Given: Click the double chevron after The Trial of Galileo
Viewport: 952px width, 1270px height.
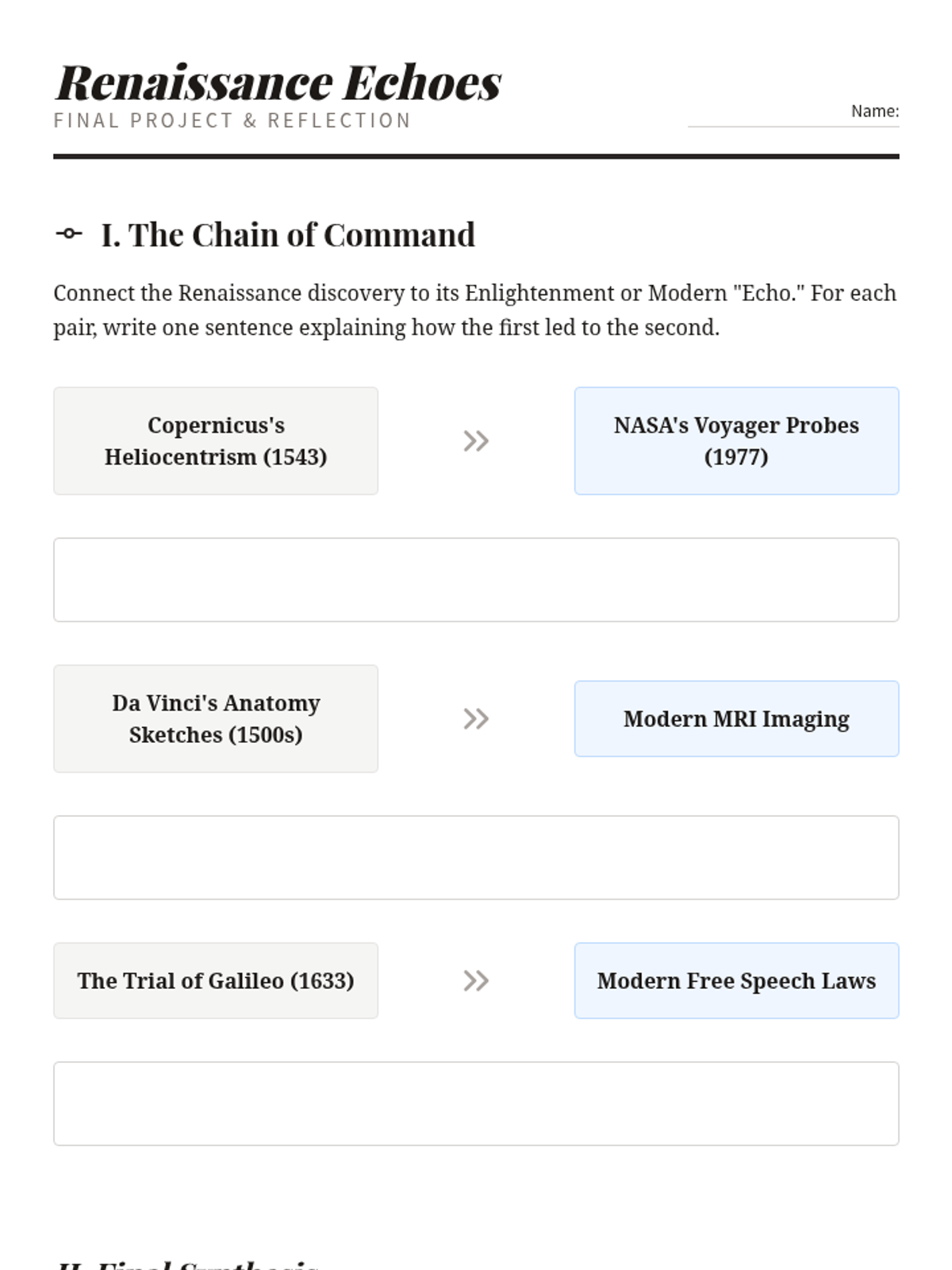Looking at the screenshot, I should coord(476,980).
